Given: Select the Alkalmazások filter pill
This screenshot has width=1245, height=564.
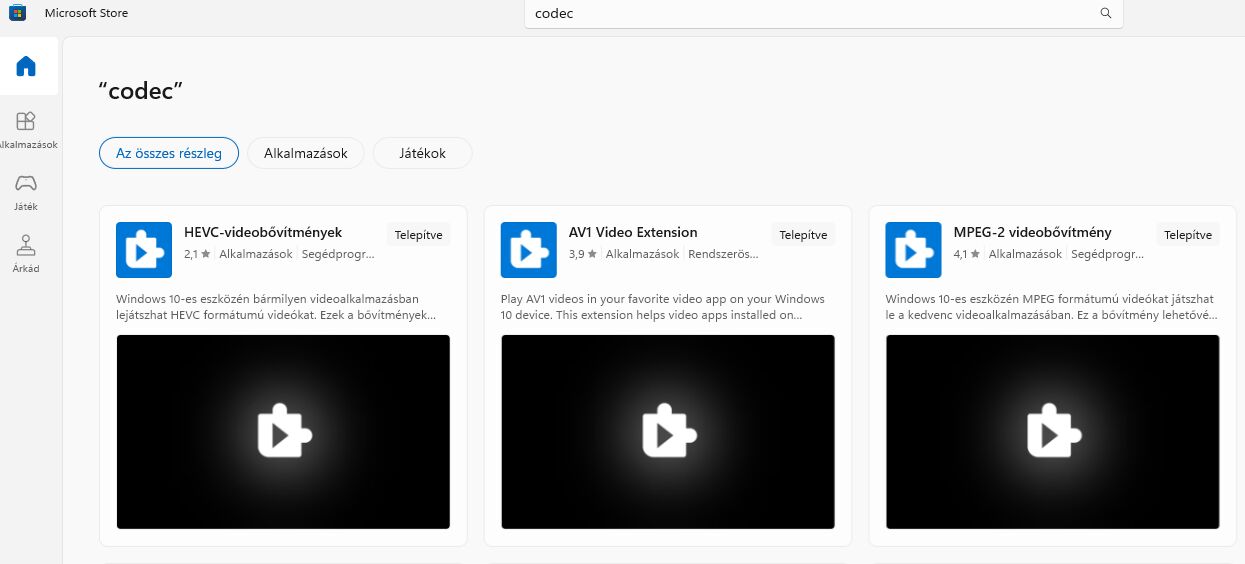Looking at the screenshot, I should (305, 153).
